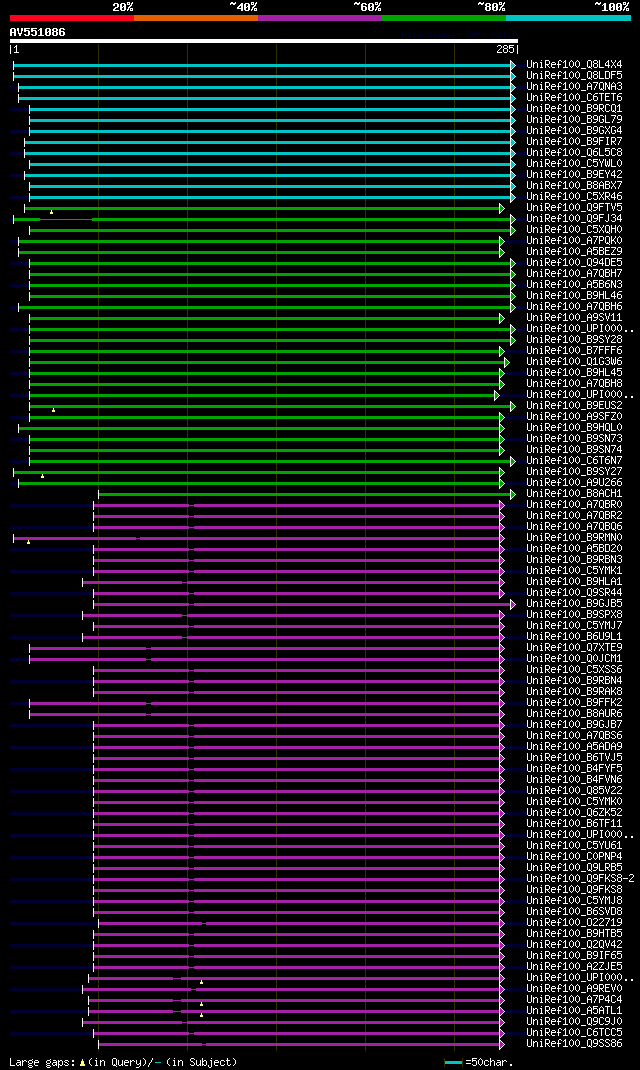This screenshot has width=640, height=1070.
Task: Select the UniRef100_Q9SS86 label
Action: coord(574,1044)
